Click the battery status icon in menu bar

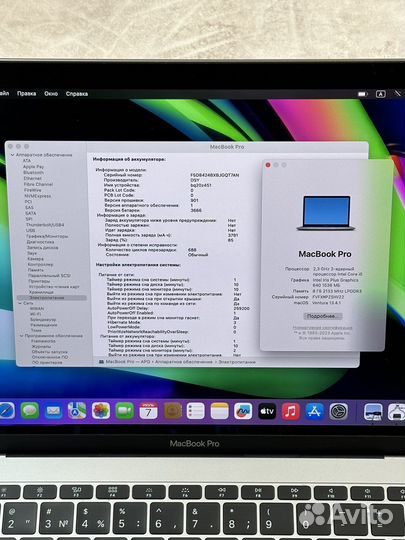tap(362, 94)
